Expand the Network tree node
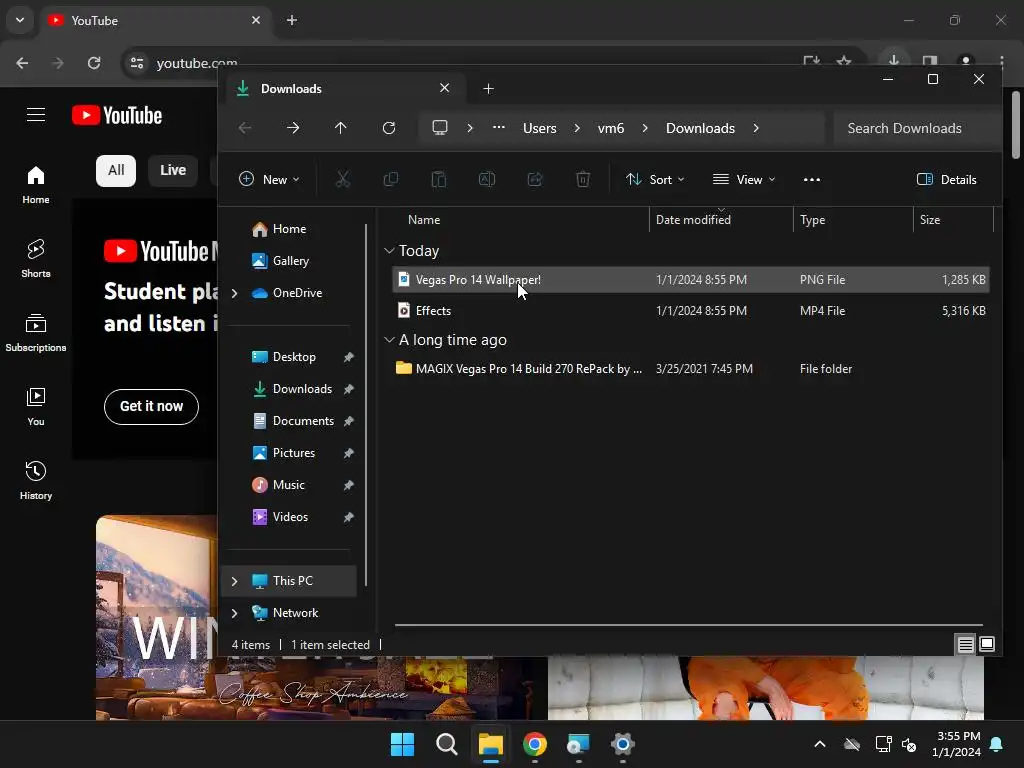Viewport: 1024px width, 768px height. 234,613
